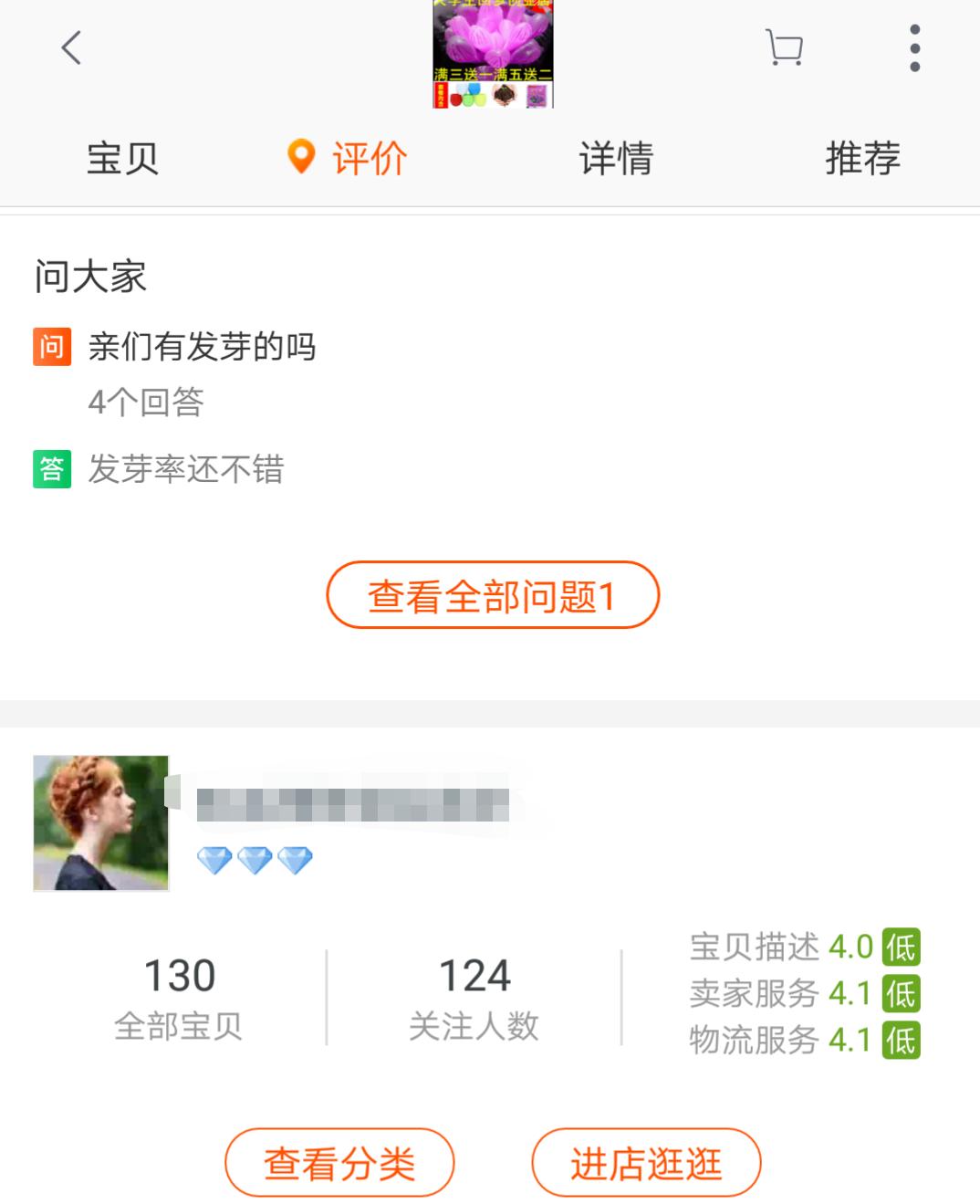Tap a blue diamond seller rating icon
This screenshot has height=1204, width=980.
tap(214, 859)
